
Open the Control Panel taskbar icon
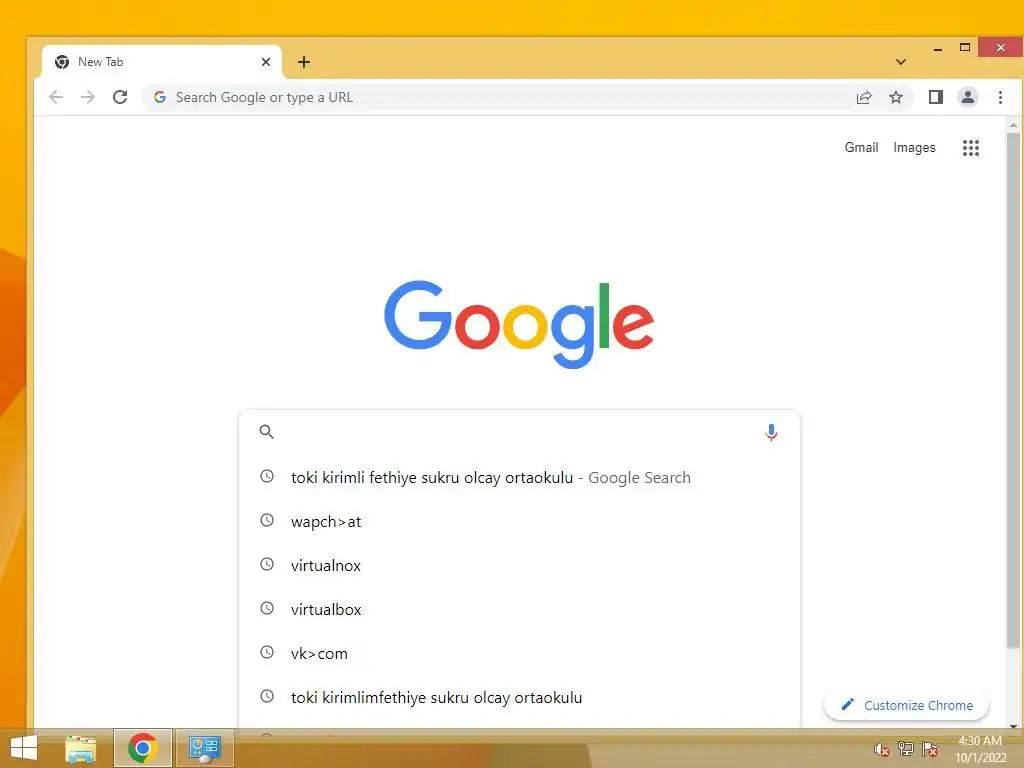point(204,748)
